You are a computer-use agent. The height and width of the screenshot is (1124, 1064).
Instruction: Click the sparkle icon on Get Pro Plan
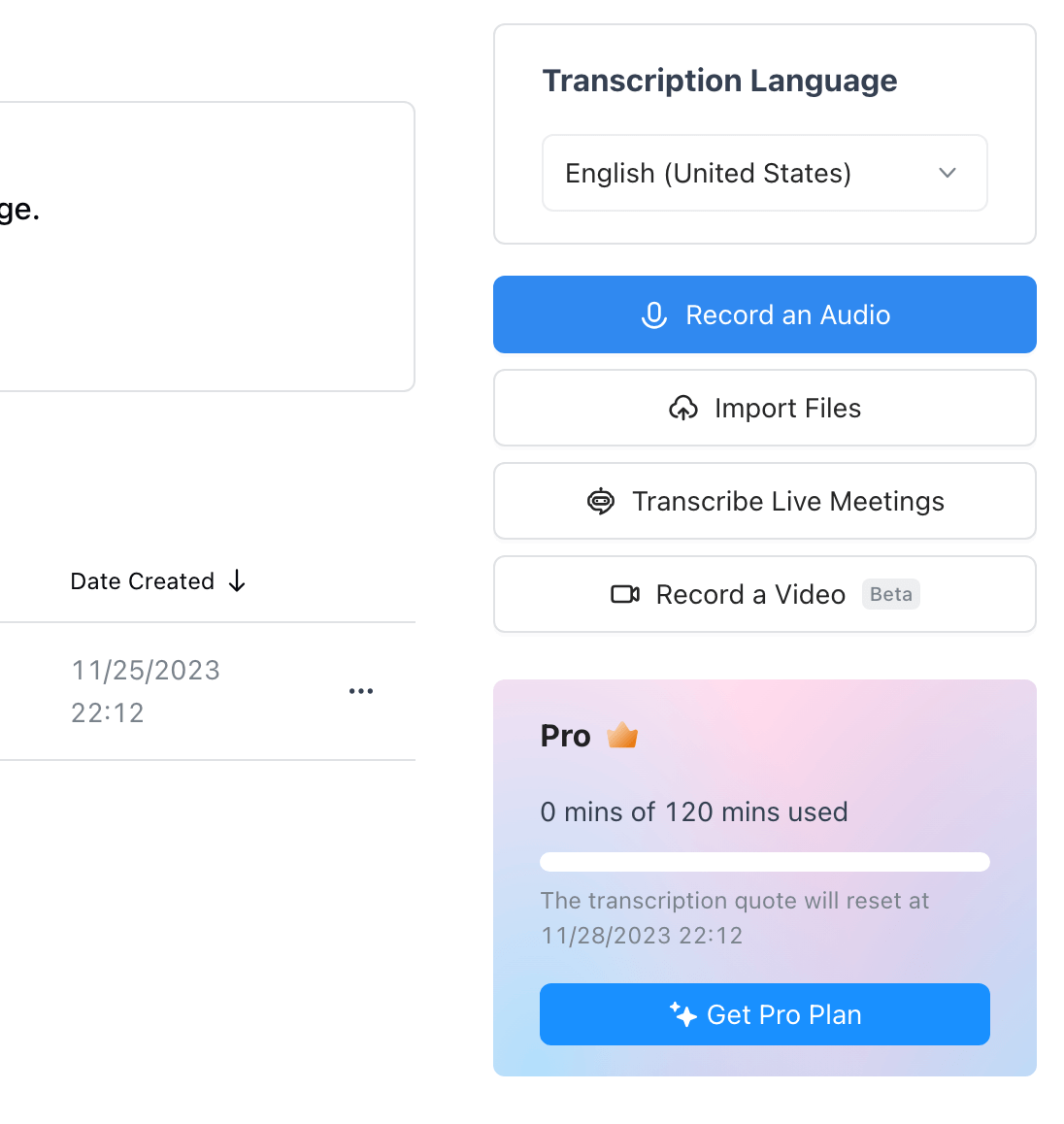[683, 1014]
